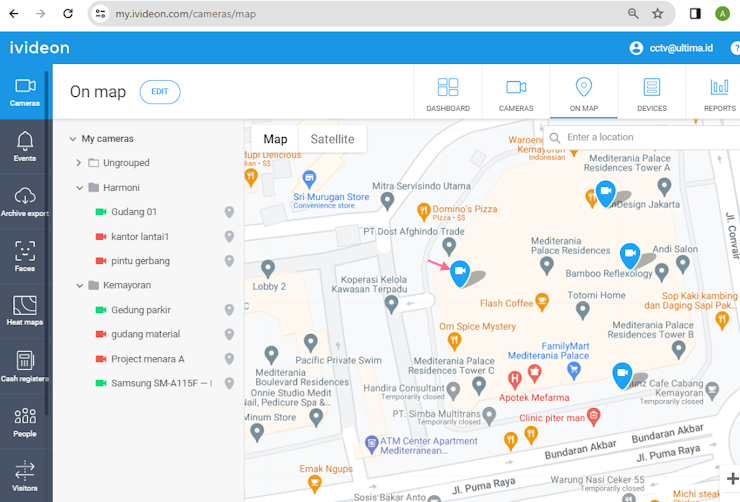Image resolution: width=740 pixels, height=502 pixels.
Task: Open the Events bell icon
Action: coord(25,140)
